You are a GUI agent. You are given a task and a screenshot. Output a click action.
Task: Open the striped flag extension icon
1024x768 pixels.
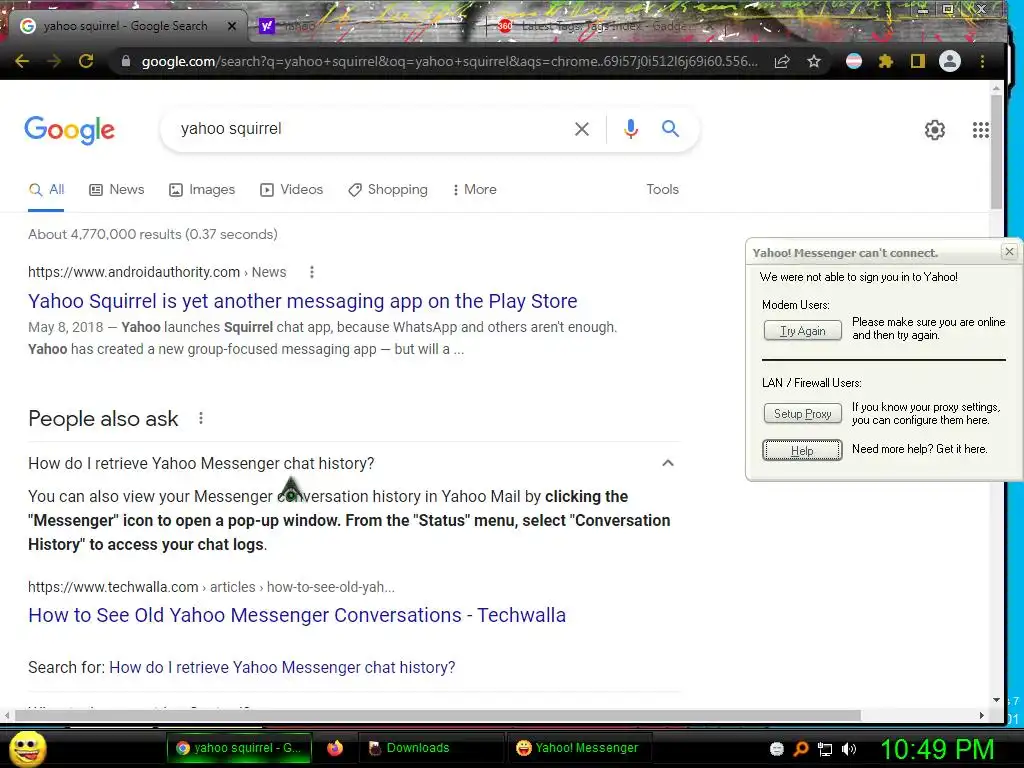click(854, 61)
